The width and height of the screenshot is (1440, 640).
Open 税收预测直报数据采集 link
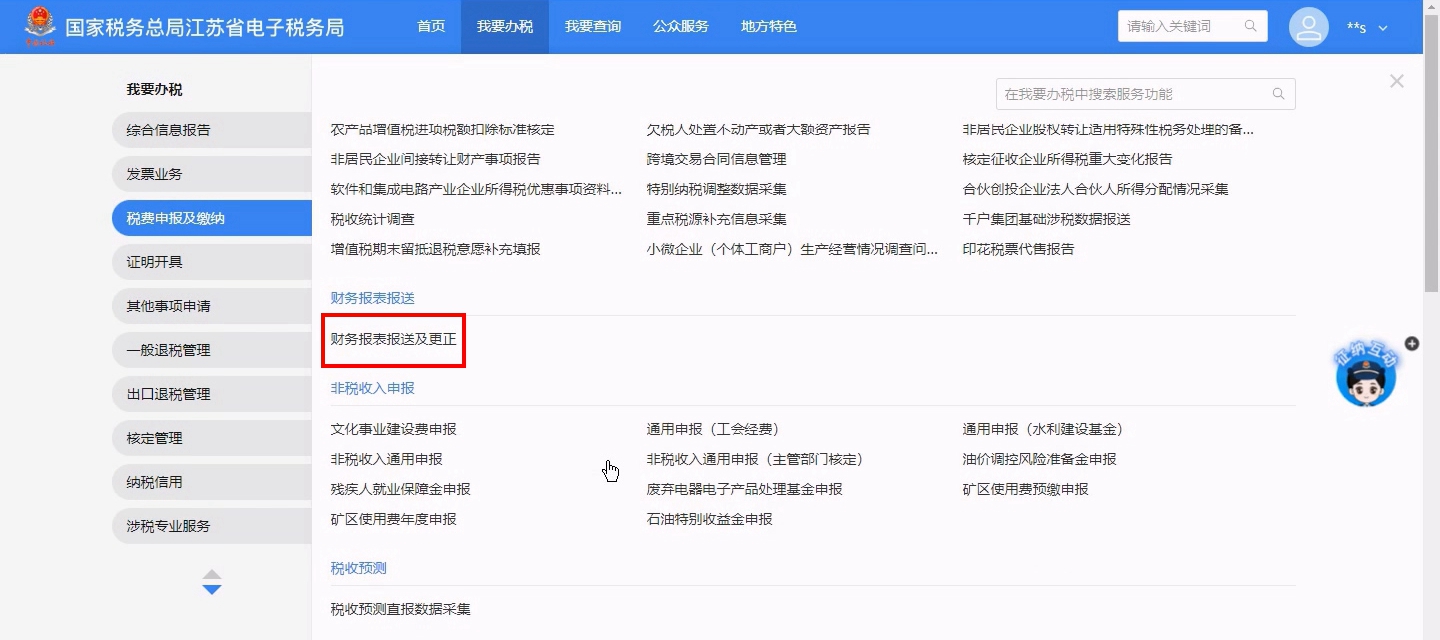pyautogui.click(x=401, y=609)
